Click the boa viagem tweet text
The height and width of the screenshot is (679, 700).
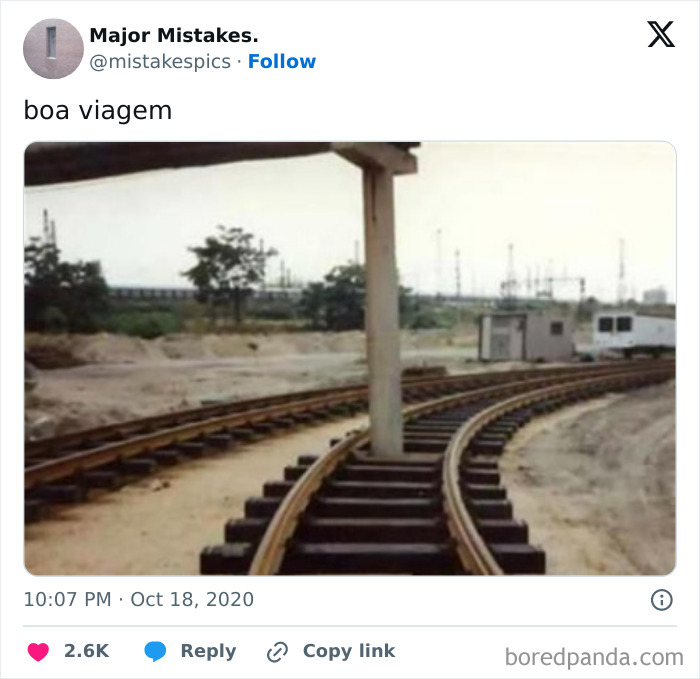[x=98, y=110]
